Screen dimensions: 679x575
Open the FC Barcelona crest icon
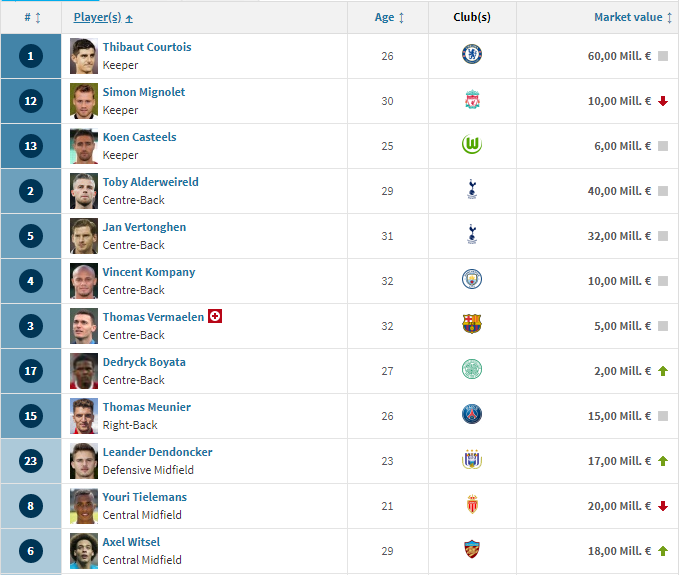tap(472, 324)
